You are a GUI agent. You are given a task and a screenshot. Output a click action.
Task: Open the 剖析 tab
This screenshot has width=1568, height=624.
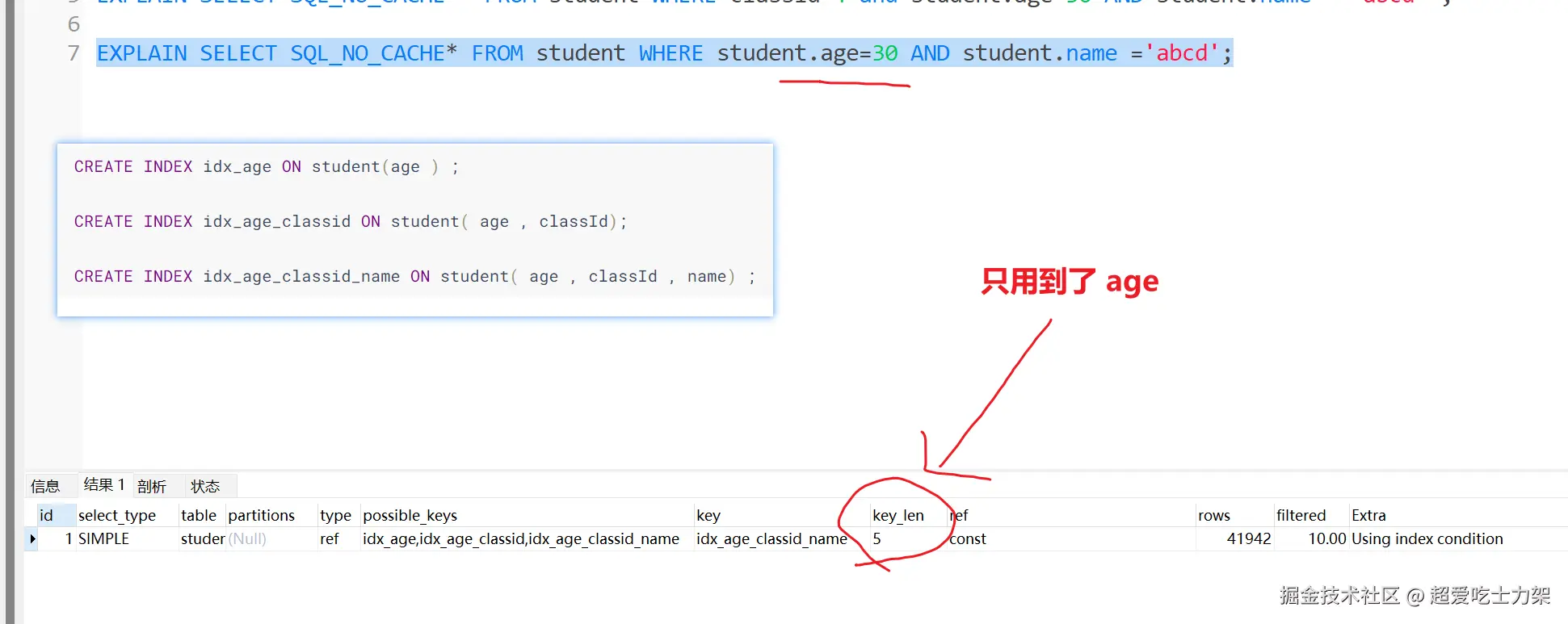(x=152, y=486)
